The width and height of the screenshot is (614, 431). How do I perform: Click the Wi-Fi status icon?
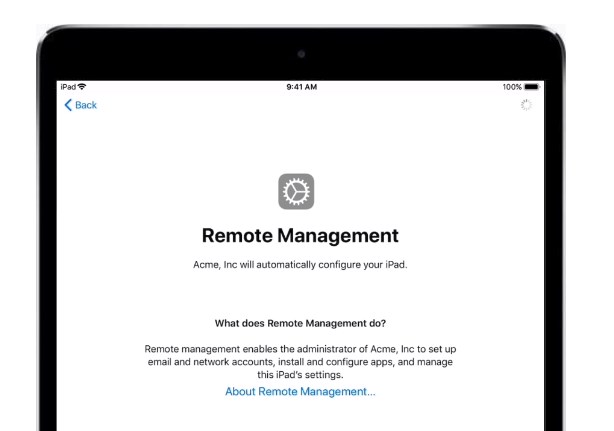tap(82, 87)
